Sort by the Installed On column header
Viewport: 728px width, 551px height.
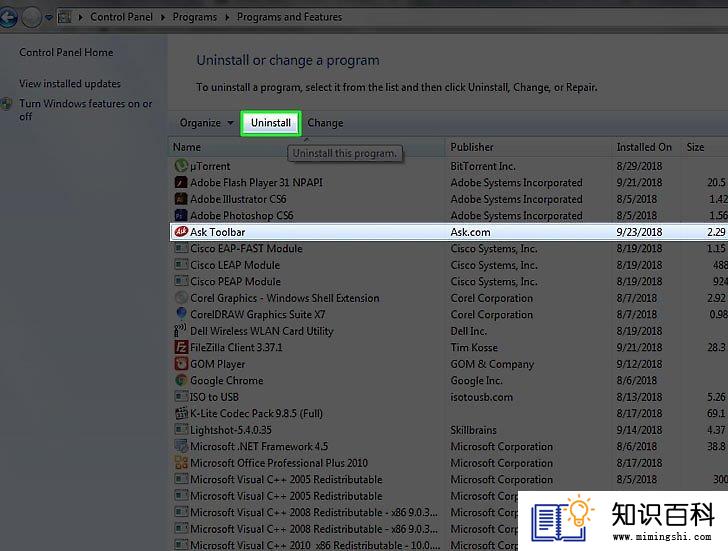tap(646, 147)
